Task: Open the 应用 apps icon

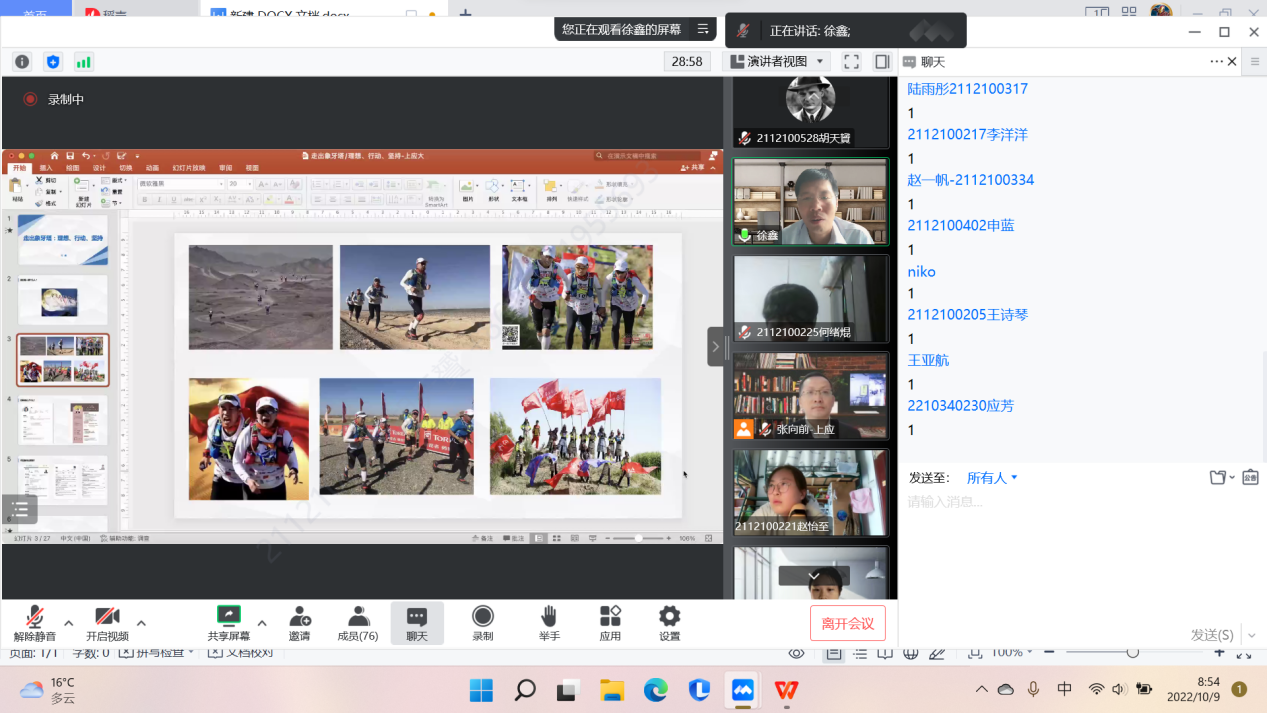Action: point(610,623)
